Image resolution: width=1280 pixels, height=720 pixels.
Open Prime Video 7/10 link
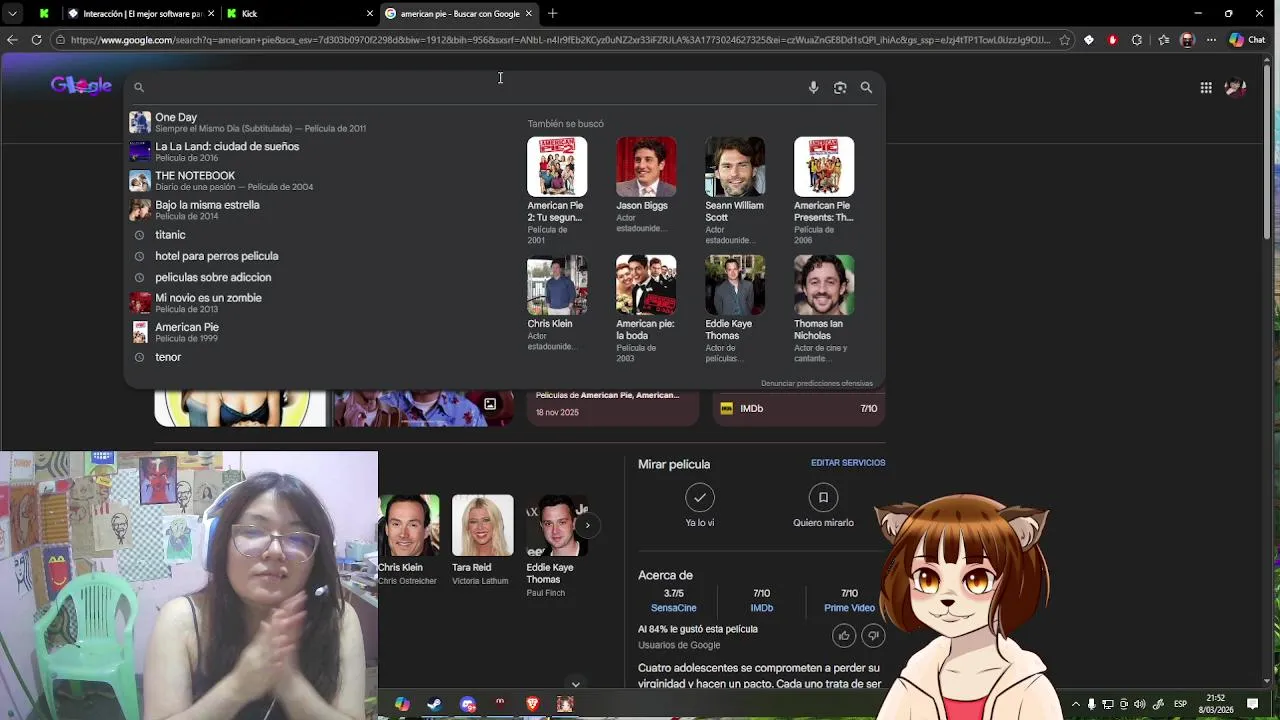pos(849,600)
